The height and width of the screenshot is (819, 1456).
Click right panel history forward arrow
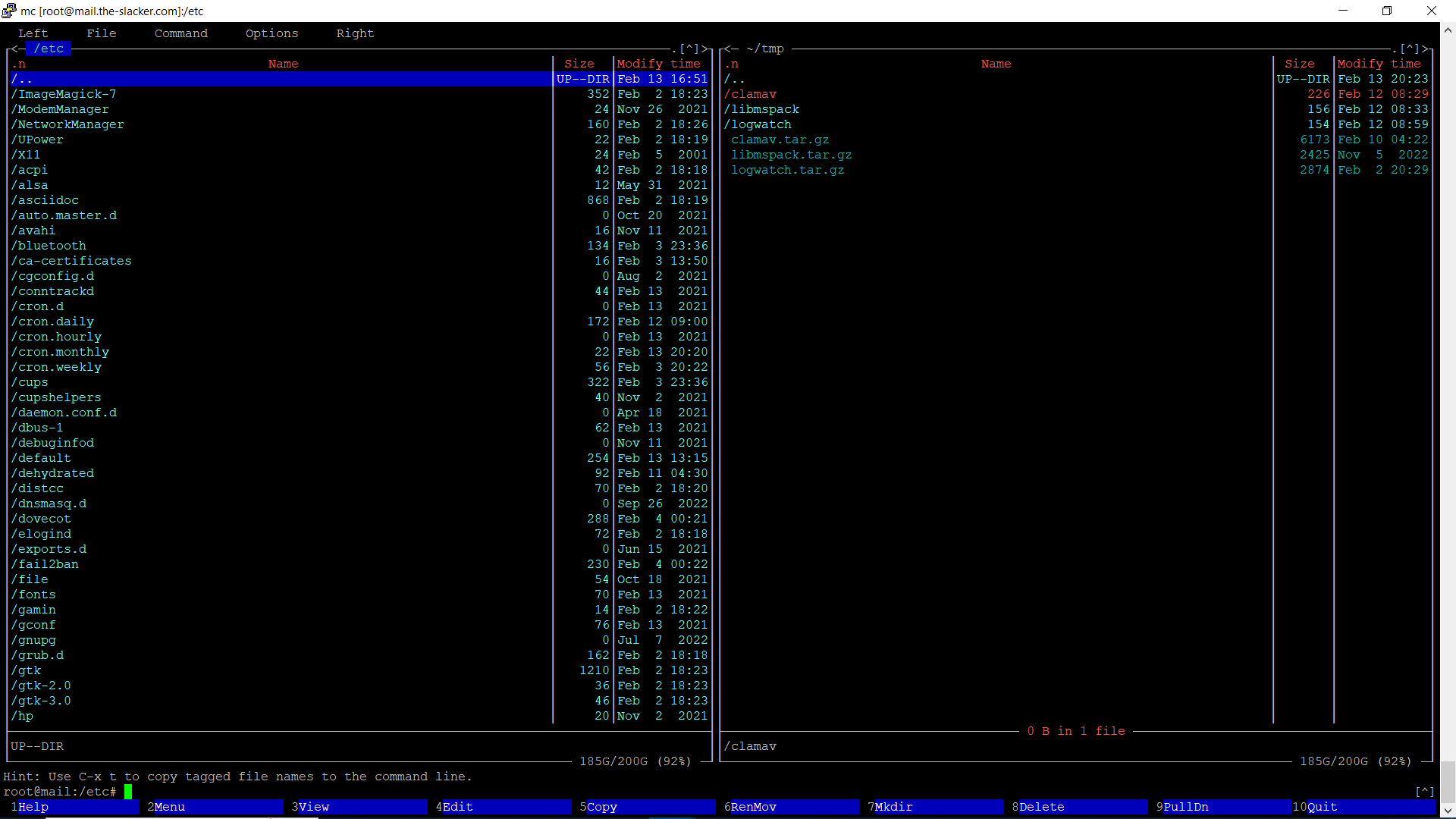(1425, 49)
